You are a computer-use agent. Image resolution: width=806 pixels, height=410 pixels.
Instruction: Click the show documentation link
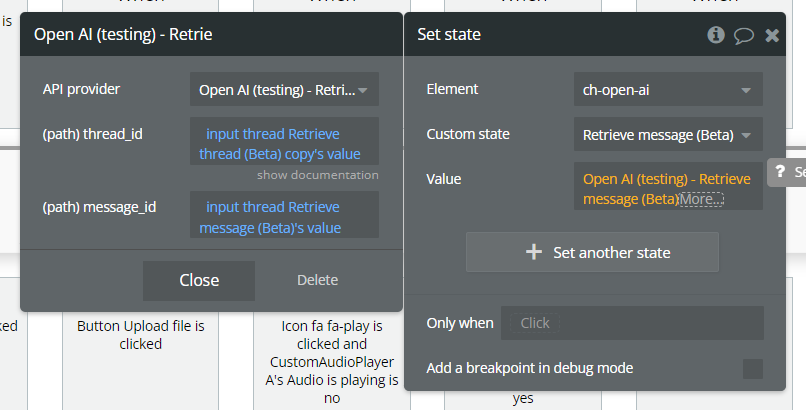point(317,175)
